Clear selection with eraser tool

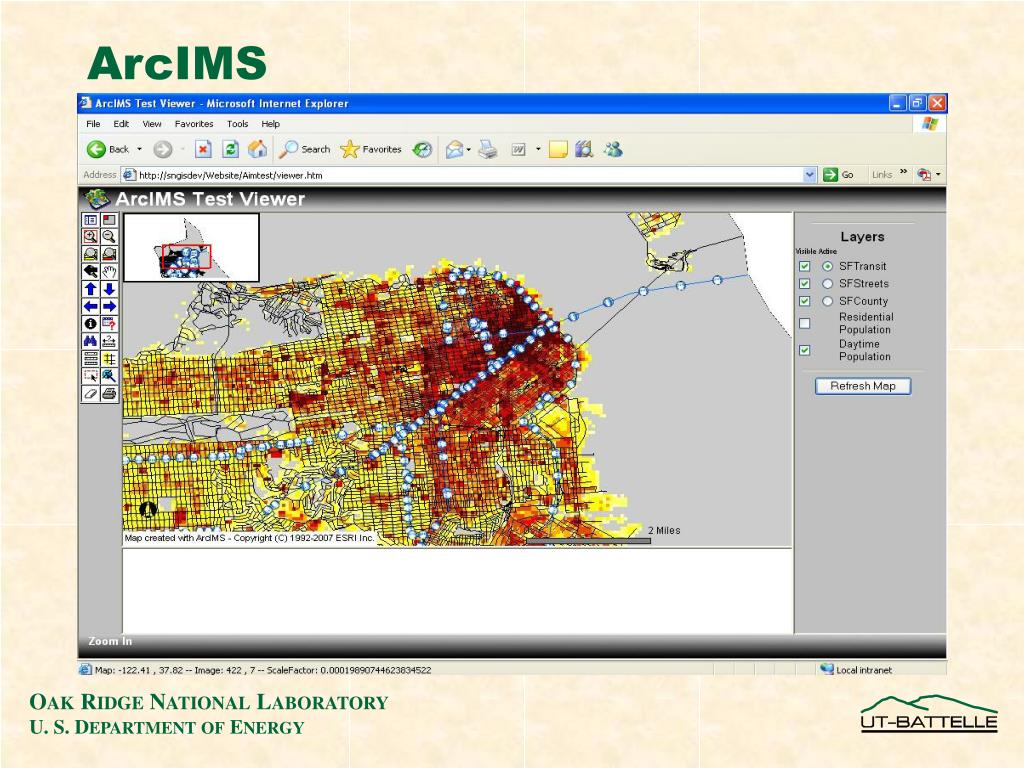[91, 393]
